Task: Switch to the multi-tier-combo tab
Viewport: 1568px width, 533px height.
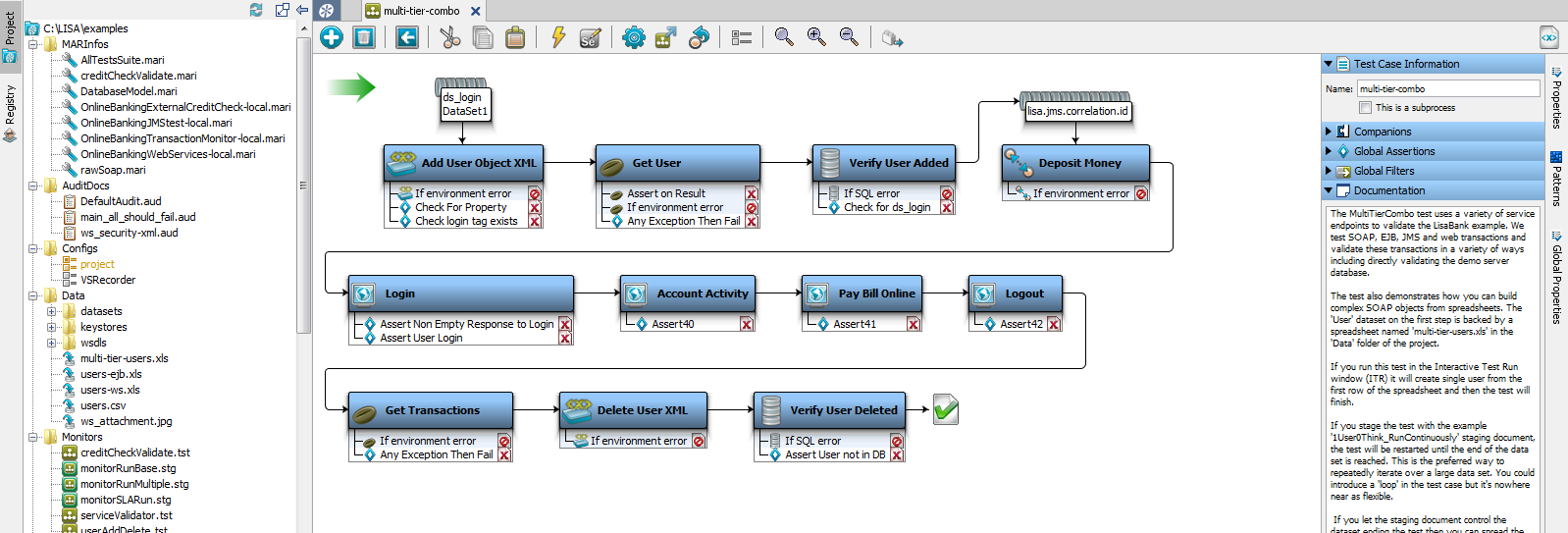Action: (421, 11)
